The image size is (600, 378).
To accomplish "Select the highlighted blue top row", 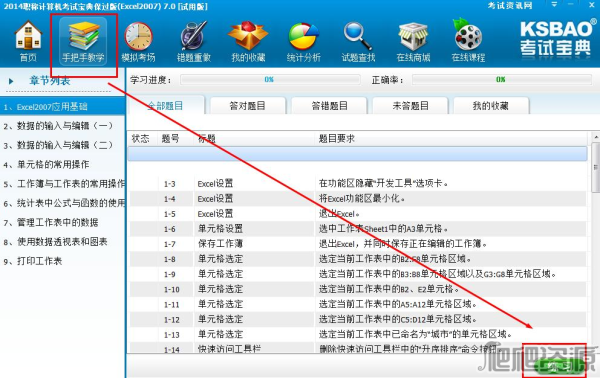I will tap(357, 153).
